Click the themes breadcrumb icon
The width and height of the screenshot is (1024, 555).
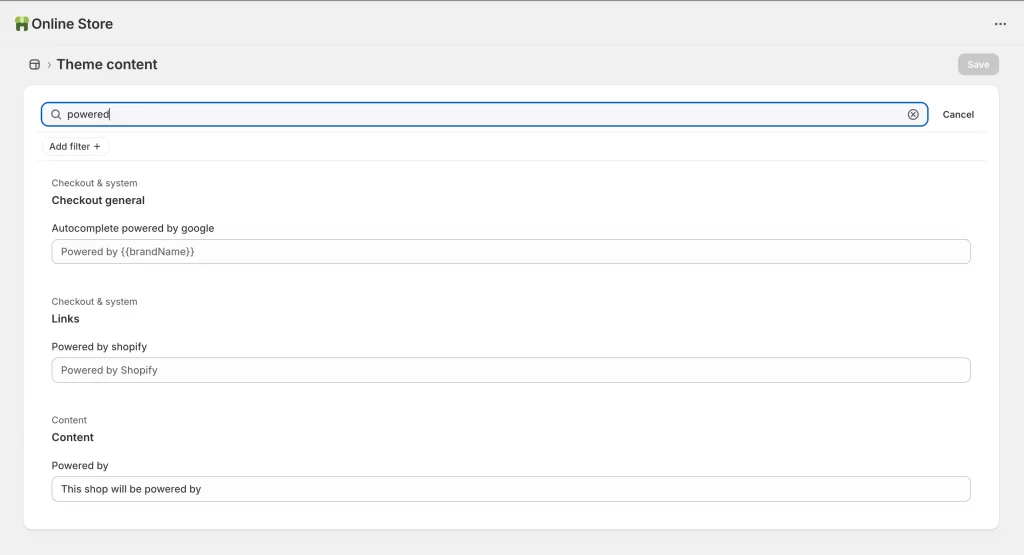[35, 64]
